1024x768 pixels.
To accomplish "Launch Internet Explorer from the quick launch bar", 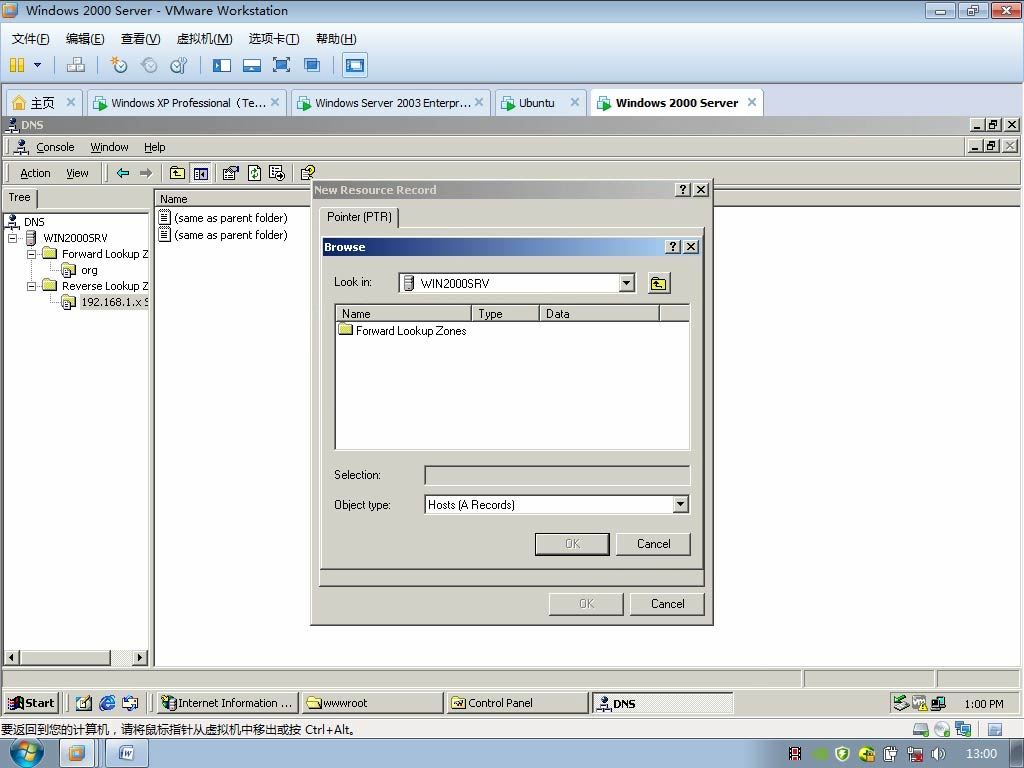I will pos(107,703).
